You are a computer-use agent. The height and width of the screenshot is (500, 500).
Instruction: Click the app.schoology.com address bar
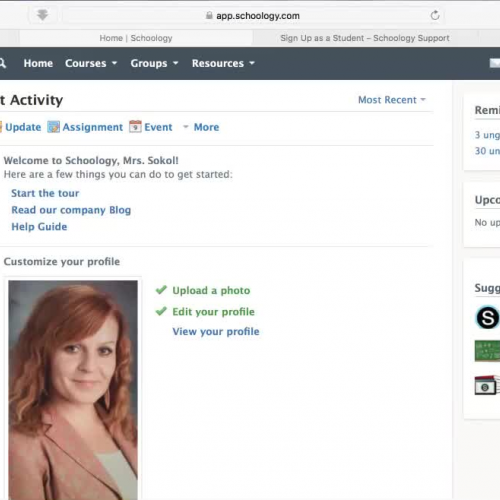(x=253, y=15)
